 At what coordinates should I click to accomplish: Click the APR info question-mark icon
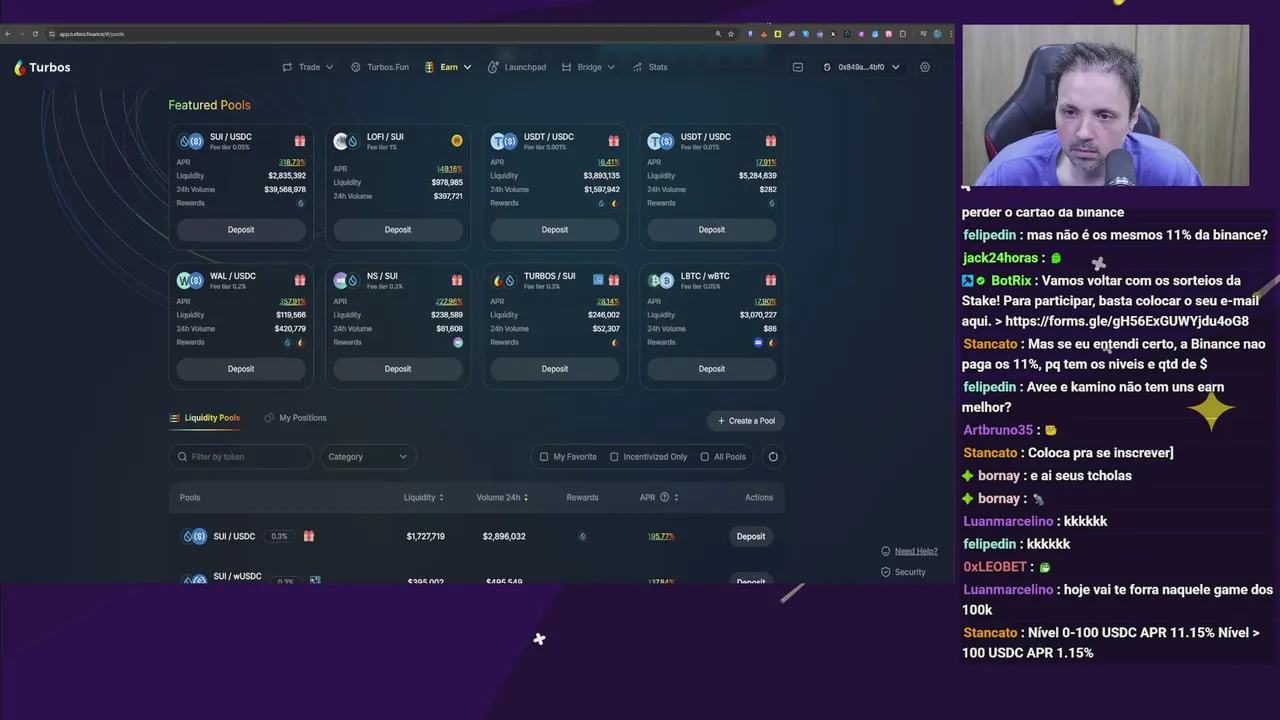coord(664,497)
